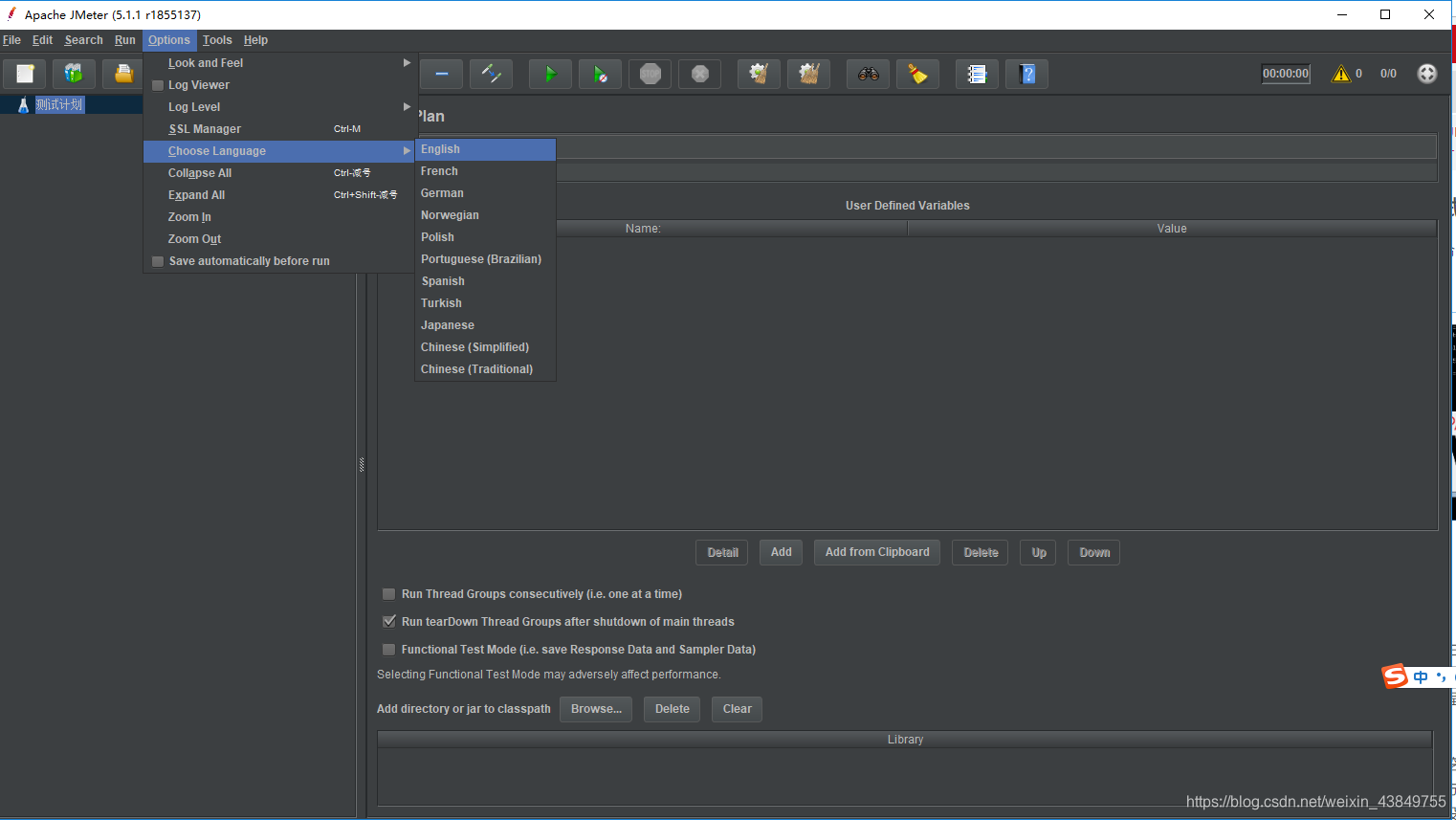Click the Help question mark icon
1456x820 pixels.
click(x=1027, y=74)
